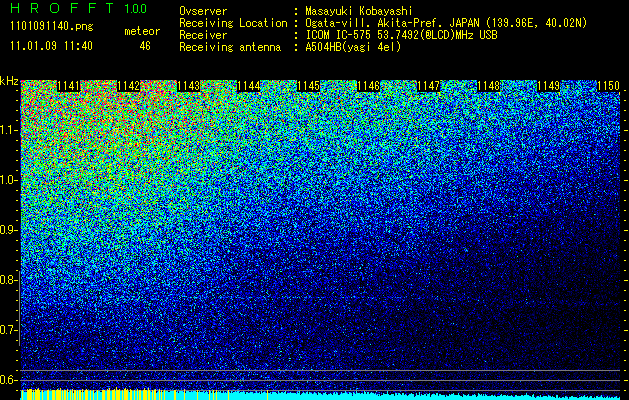629x400 pixels.
Task: Click the cyan and yellow signal level strip
Action: pyautogui.click(x=320, y=395)
